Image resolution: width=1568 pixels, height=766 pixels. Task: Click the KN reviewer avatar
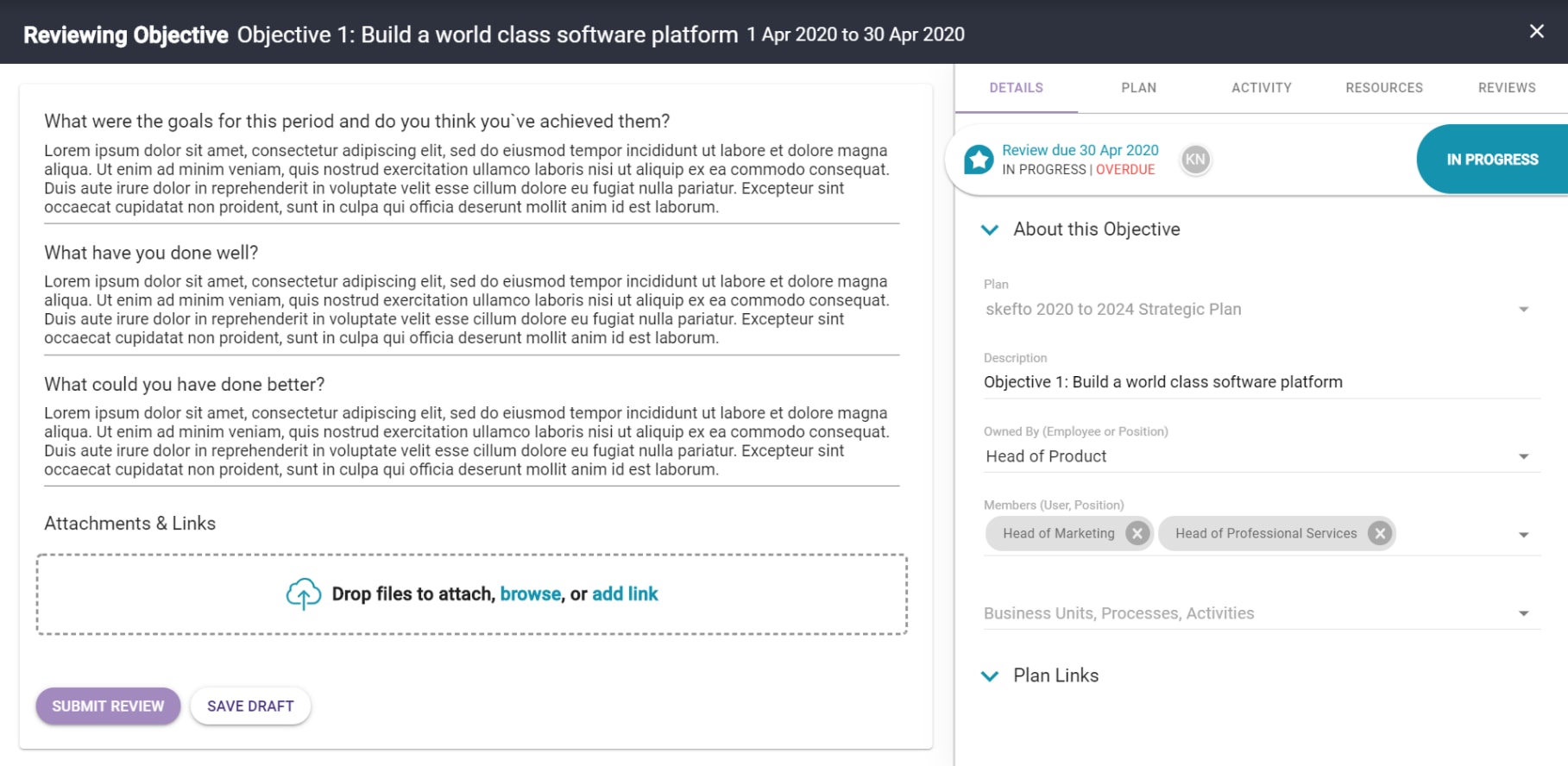pos(1195,160)
